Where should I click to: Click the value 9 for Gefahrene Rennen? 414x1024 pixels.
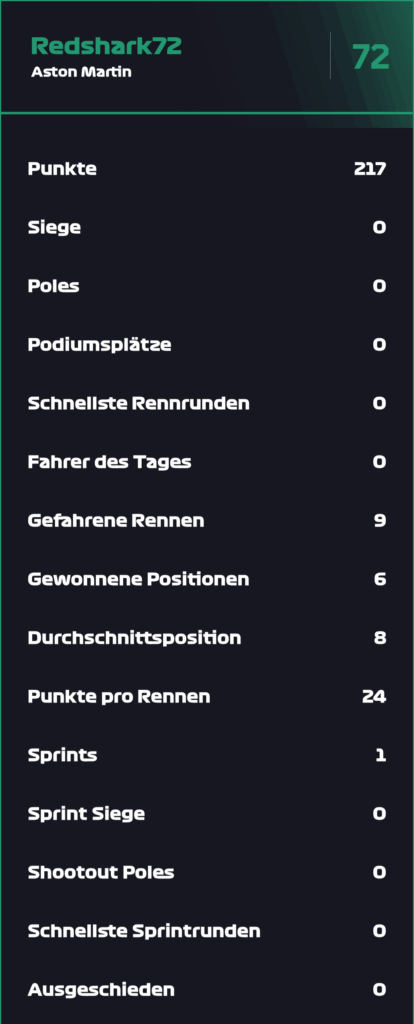pos(379,520)
